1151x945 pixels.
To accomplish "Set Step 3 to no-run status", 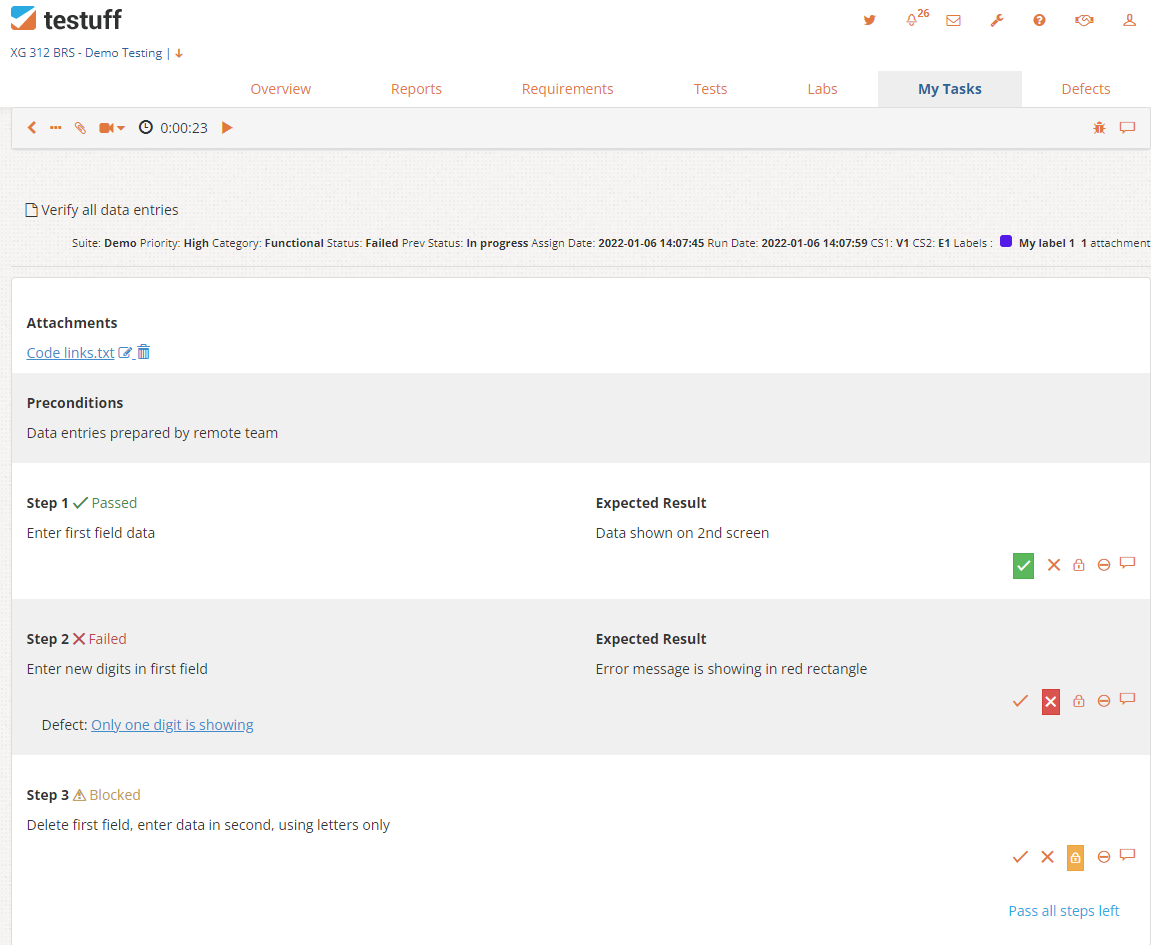I will (x=1103, y=857).
